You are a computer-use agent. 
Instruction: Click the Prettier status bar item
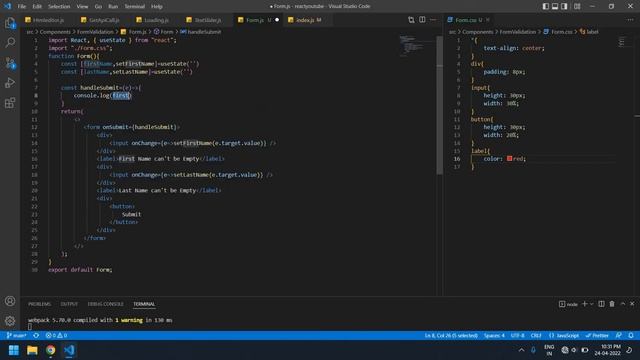point(597,335)
